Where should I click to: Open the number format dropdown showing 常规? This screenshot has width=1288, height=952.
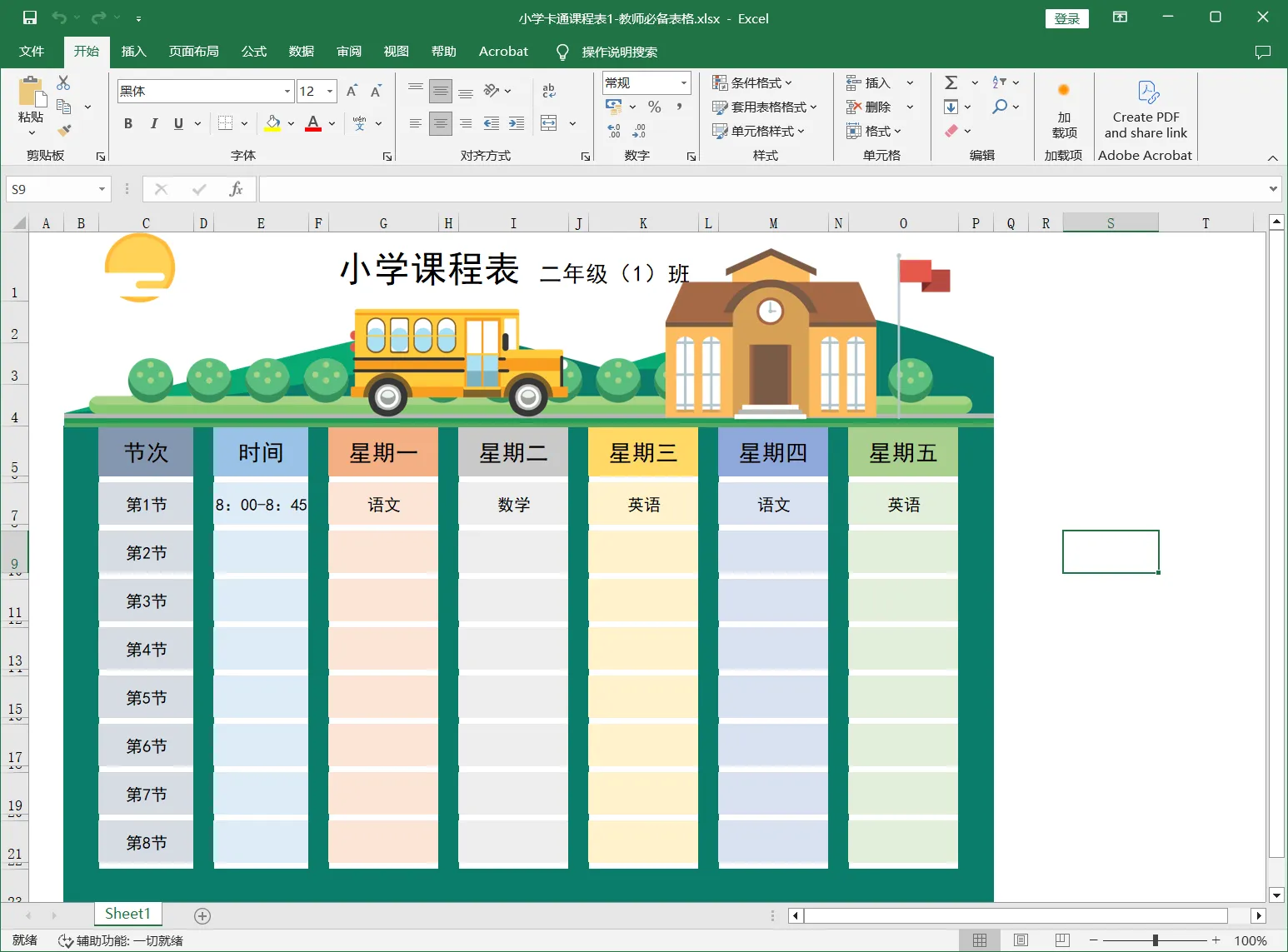[684, 82]
